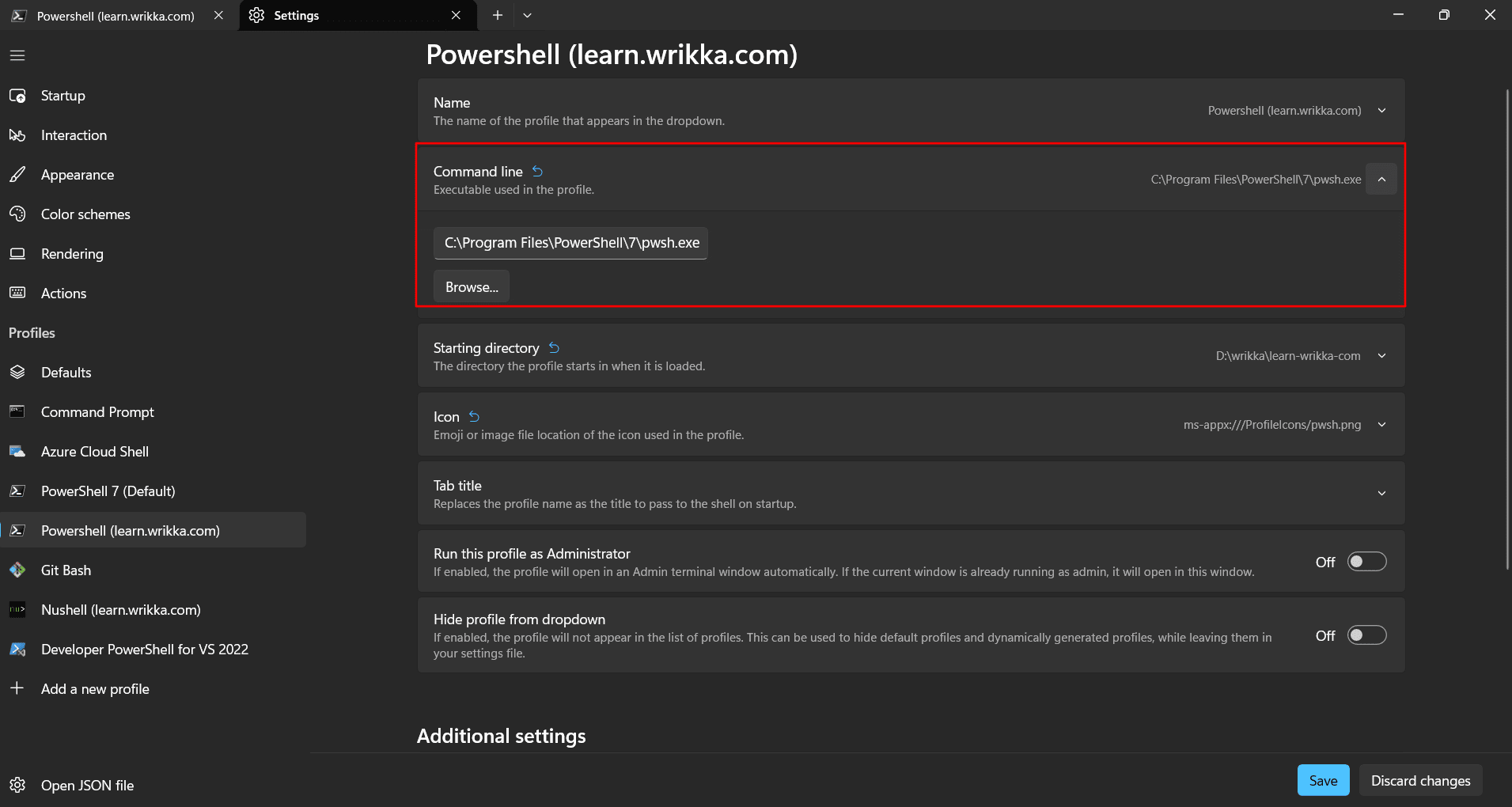Screen dimensions: 1512x807
Task: Click Add a new profile
Action: point(153,689)
